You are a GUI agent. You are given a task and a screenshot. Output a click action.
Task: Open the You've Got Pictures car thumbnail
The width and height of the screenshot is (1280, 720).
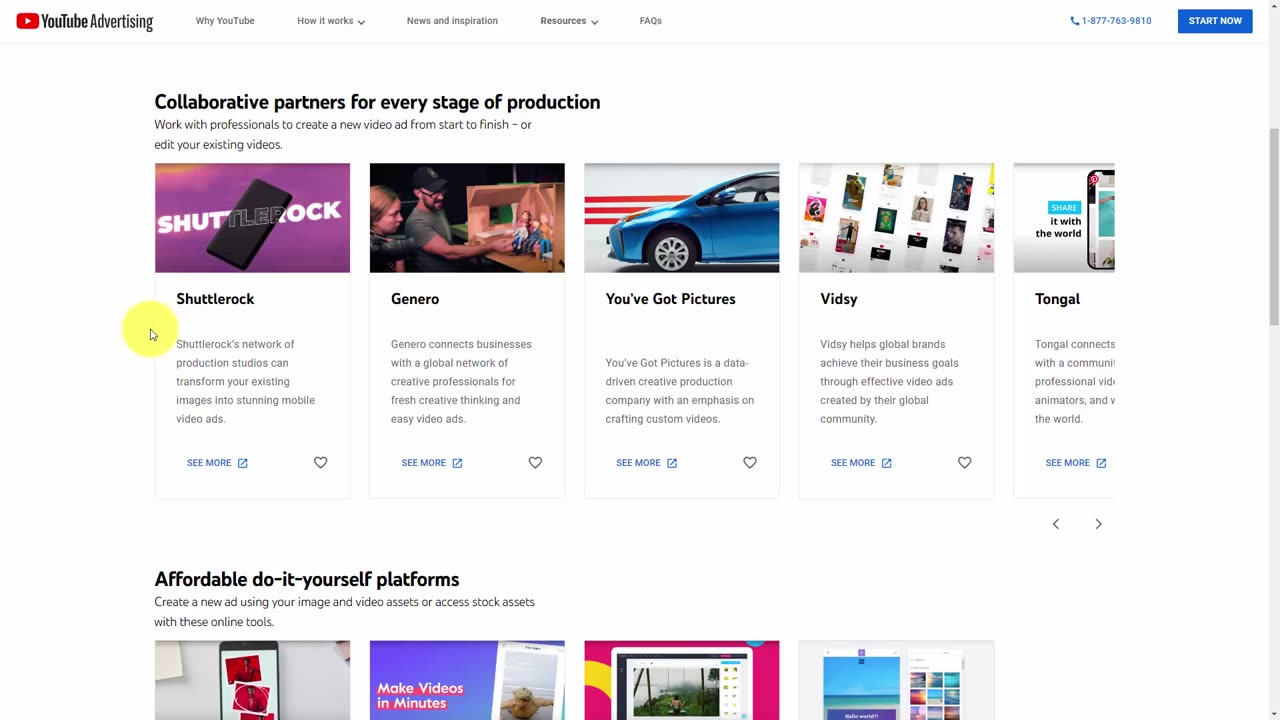[682, 218]
